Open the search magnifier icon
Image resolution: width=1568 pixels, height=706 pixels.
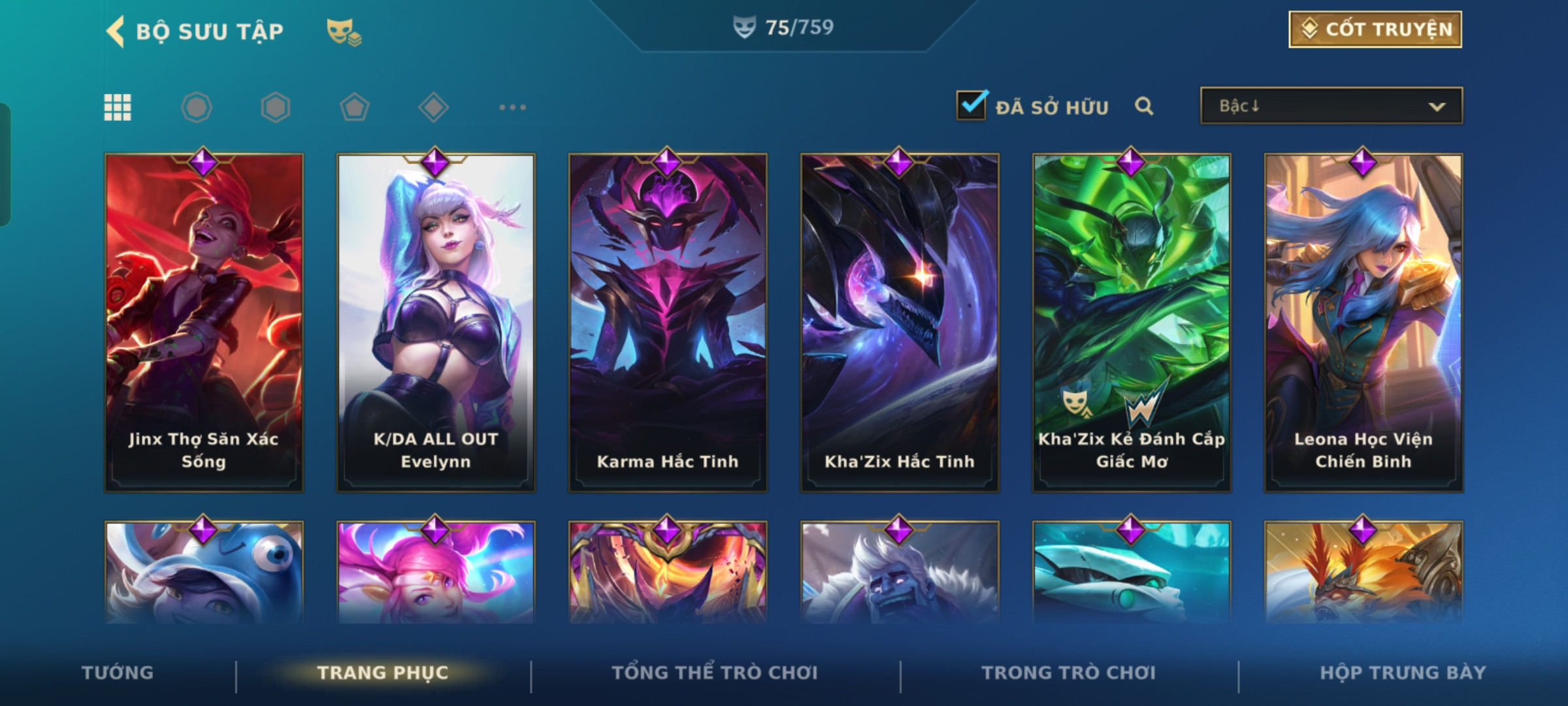(1144, 106)
